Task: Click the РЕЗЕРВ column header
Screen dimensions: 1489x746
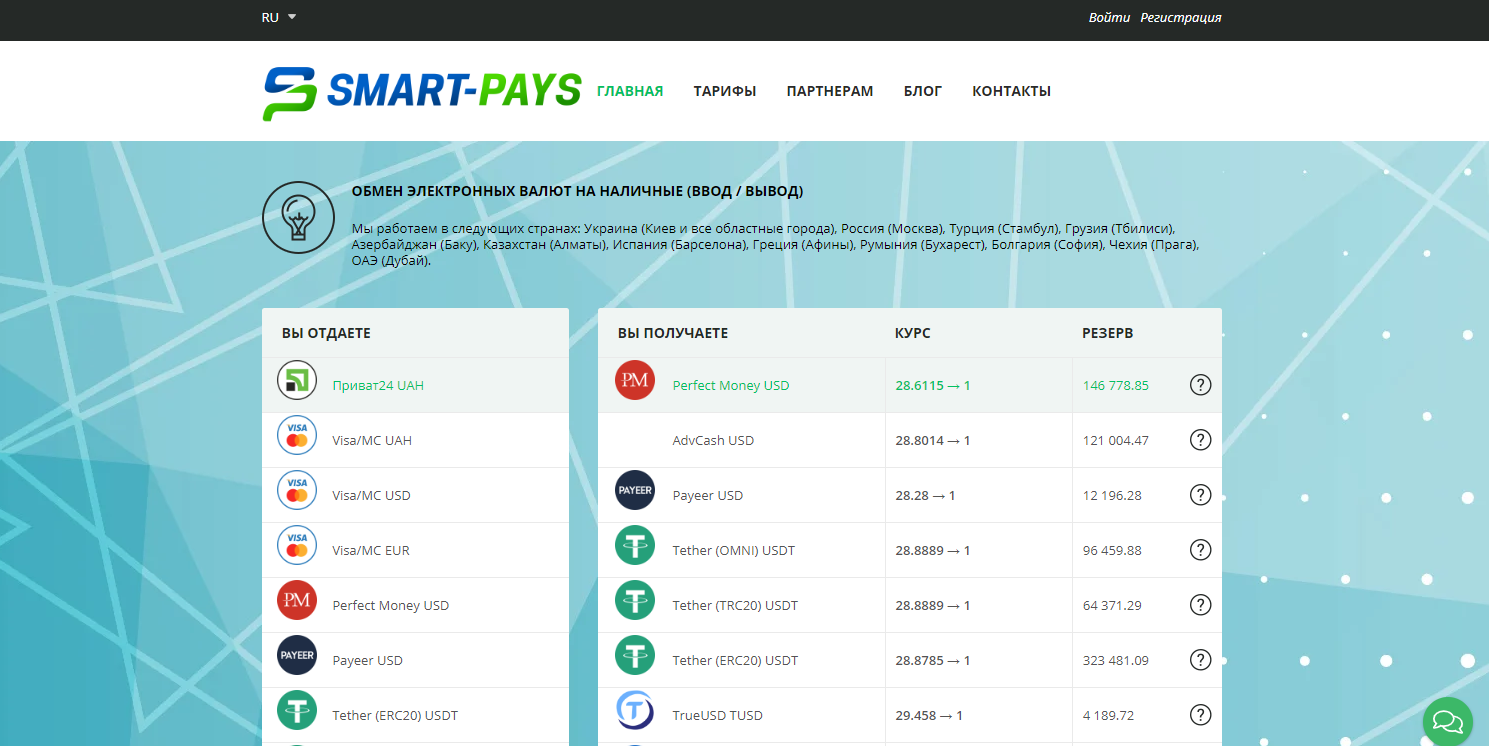Action: 1108,333
